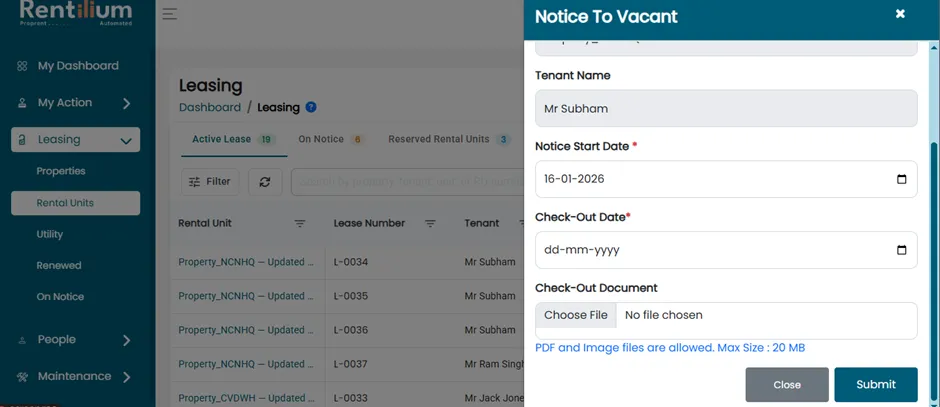Click the hamburger menu icon

pyautogui.click(x=170, y=14)
